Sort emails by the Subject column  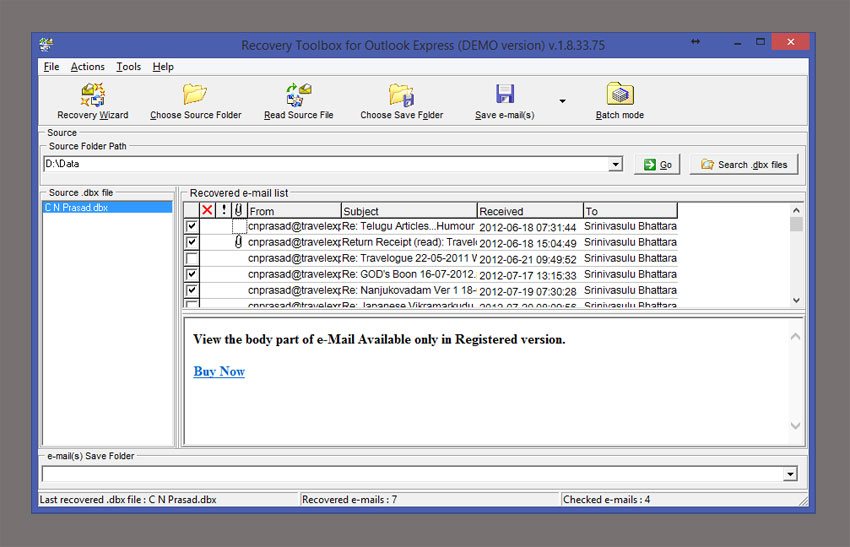(409, 210)
